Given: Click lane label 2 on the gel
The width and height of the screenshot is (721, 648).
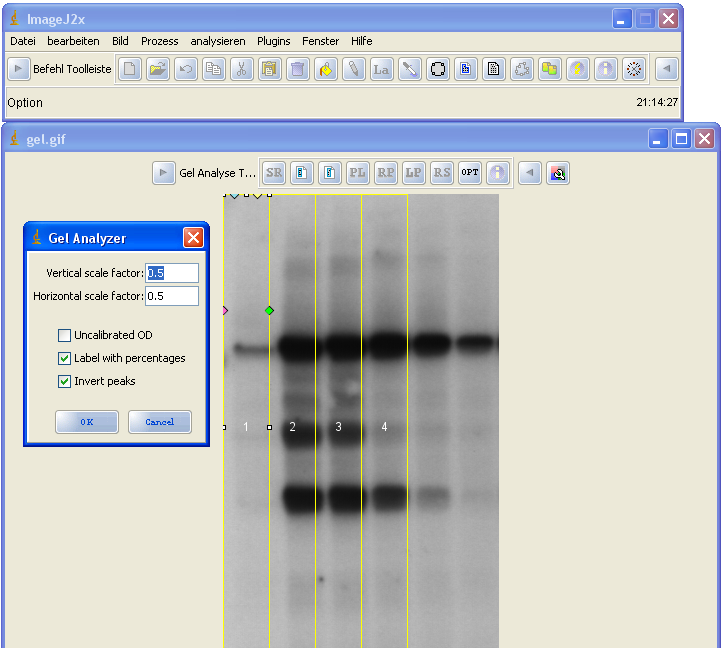Looking at the screenshot, I should pos(292,427).
